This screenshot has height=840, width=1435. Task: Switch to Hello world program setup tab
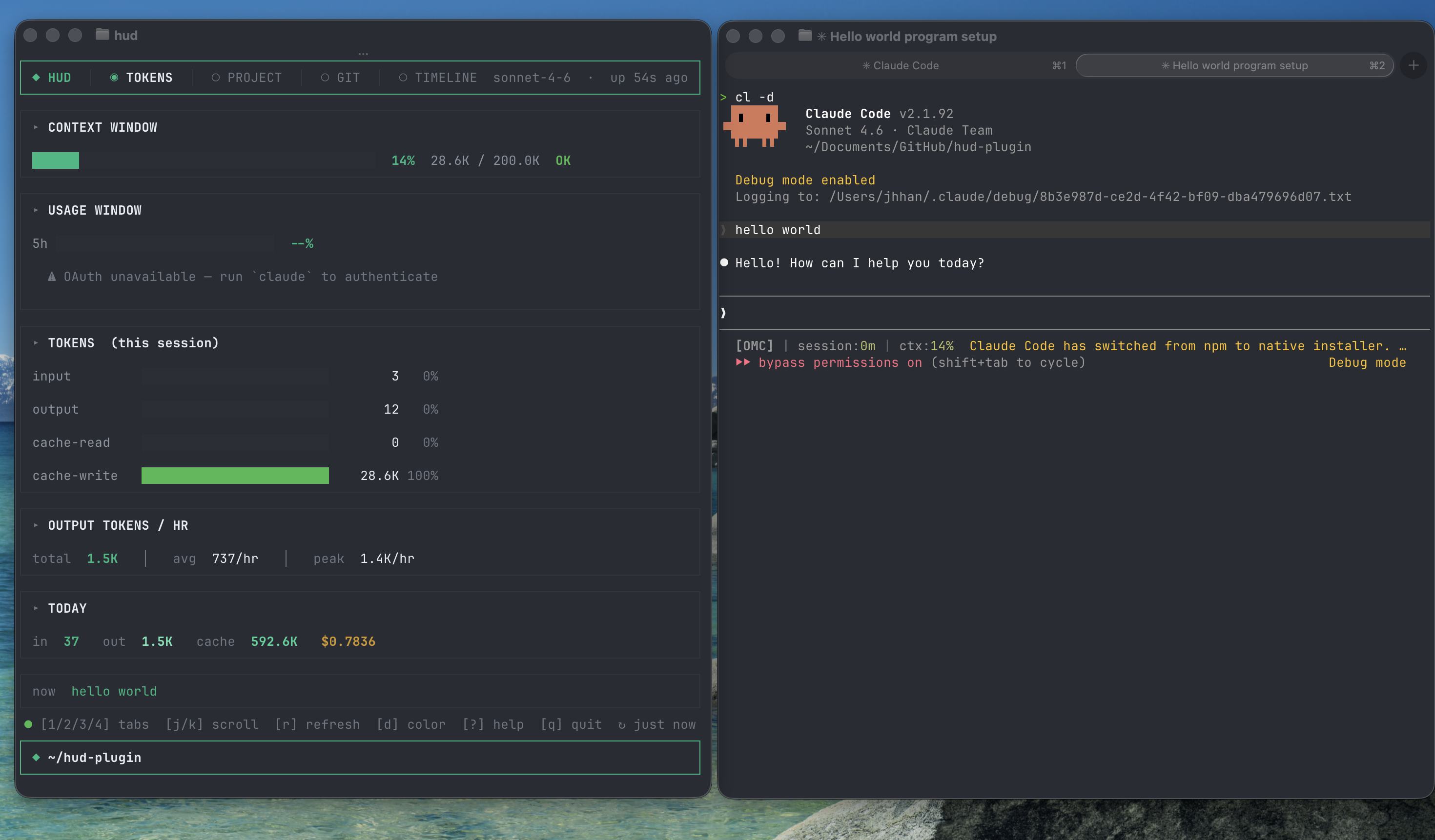pos(1234,65)
